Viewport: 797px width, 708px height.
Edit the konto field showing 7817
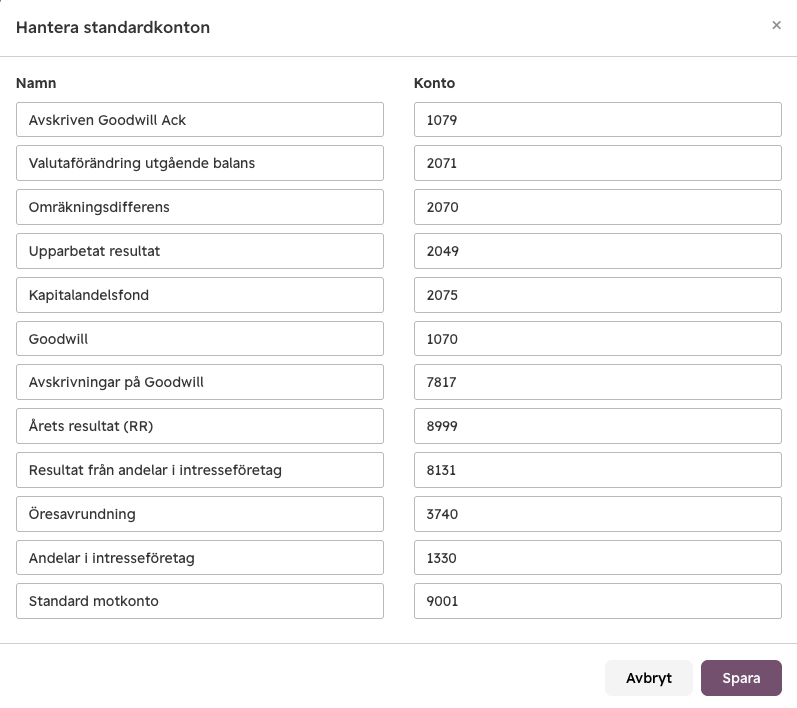(598, 382)
